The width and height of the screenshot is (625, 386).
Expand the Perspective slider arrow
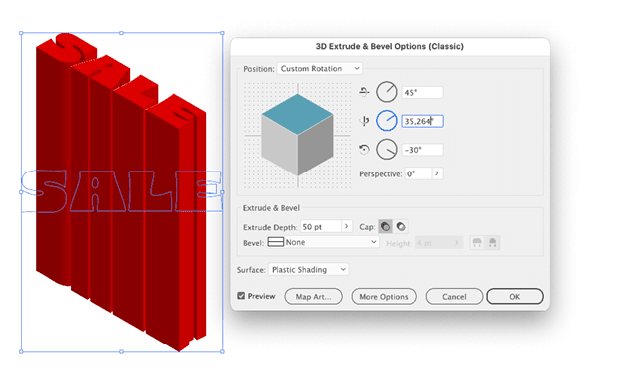437,173
